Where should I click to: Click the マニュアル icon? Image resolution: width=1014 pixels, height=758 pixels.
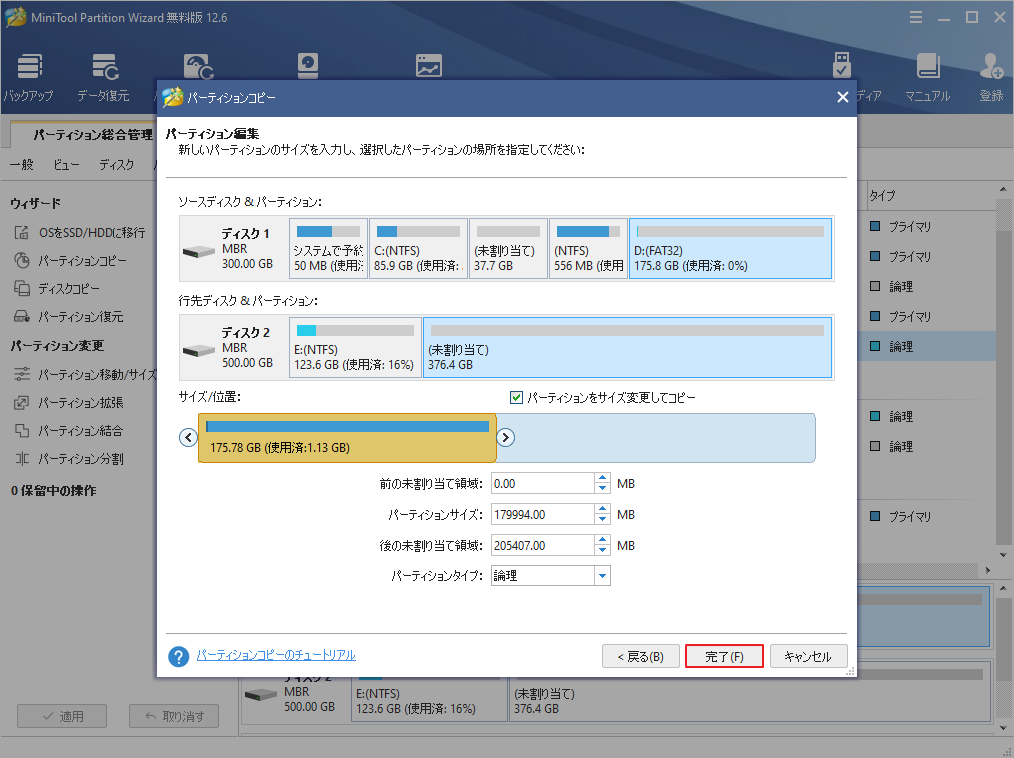928,75
